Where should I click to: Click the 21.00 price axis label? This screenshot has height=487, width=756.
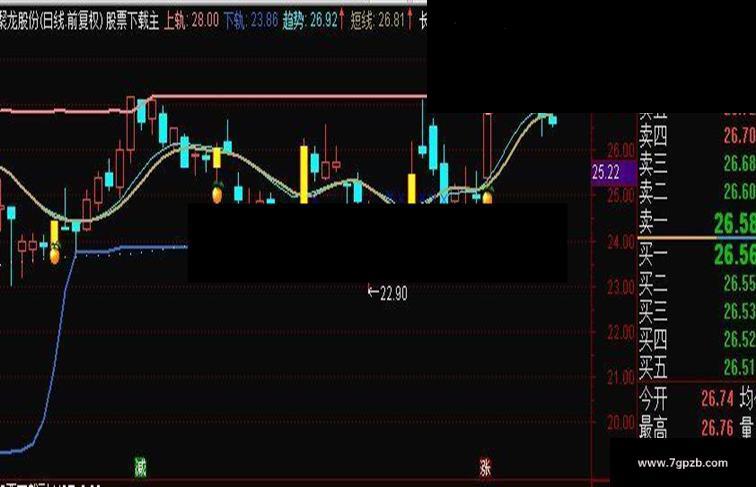coord(621,377)
